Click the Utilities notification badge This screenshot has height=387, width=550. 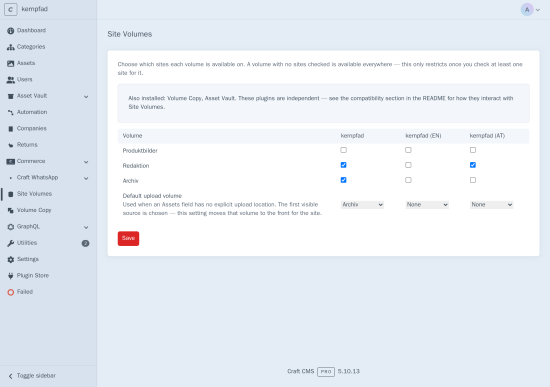click(x=85, y=243)
